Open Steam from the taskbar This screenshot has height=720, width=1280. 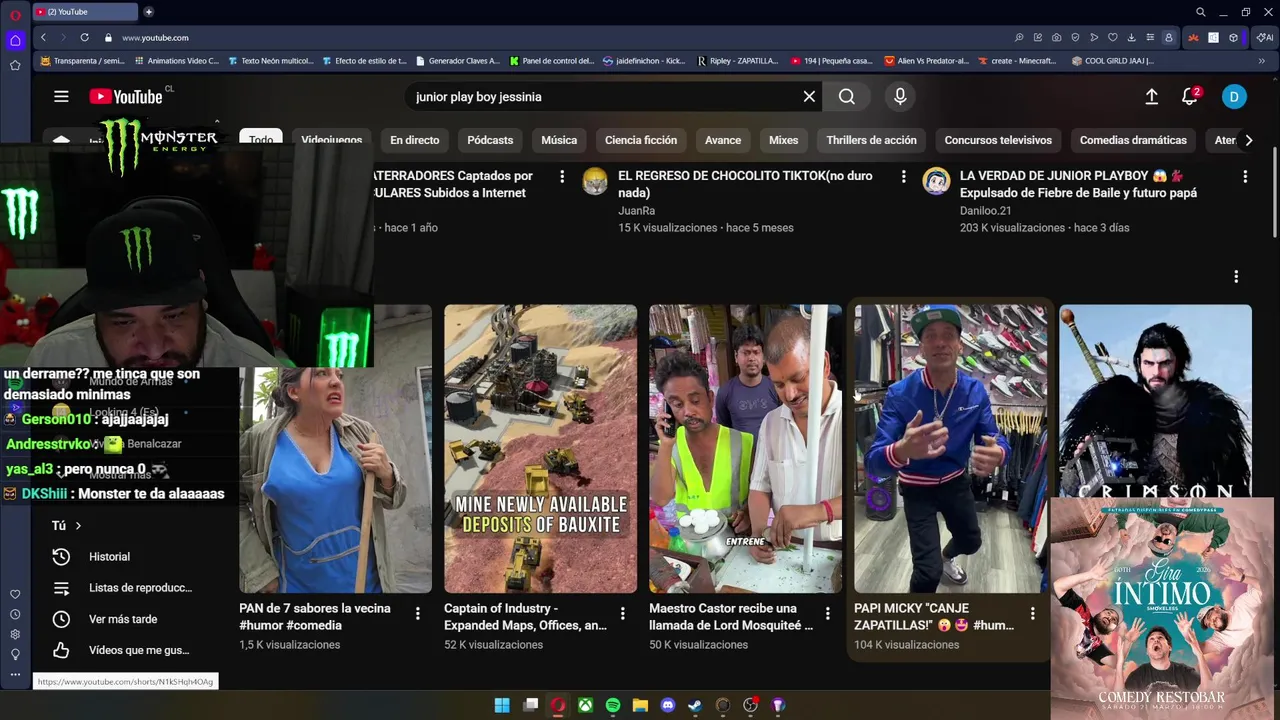point(695,705)
